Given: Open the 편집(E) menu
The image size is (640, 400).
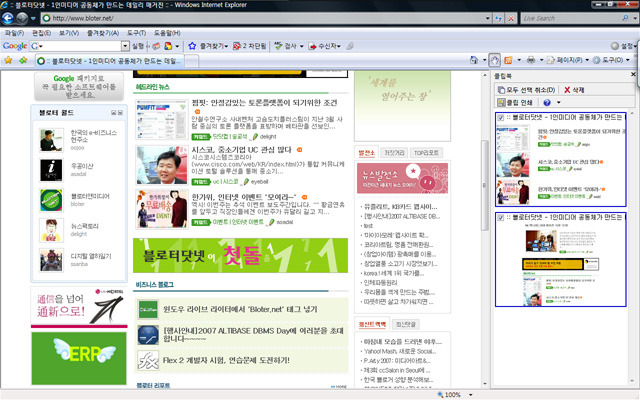Looking at the screenshot, I should tap(42, 33).
